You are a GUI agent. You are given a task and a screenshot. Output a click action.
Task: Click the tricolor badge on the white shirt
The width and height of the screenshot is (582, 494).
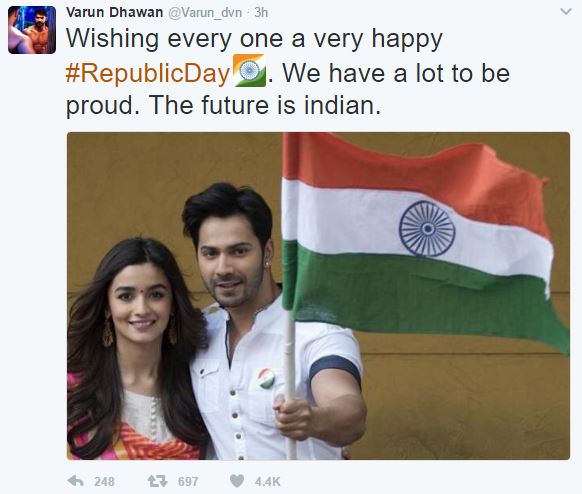(x=267, y=379)
